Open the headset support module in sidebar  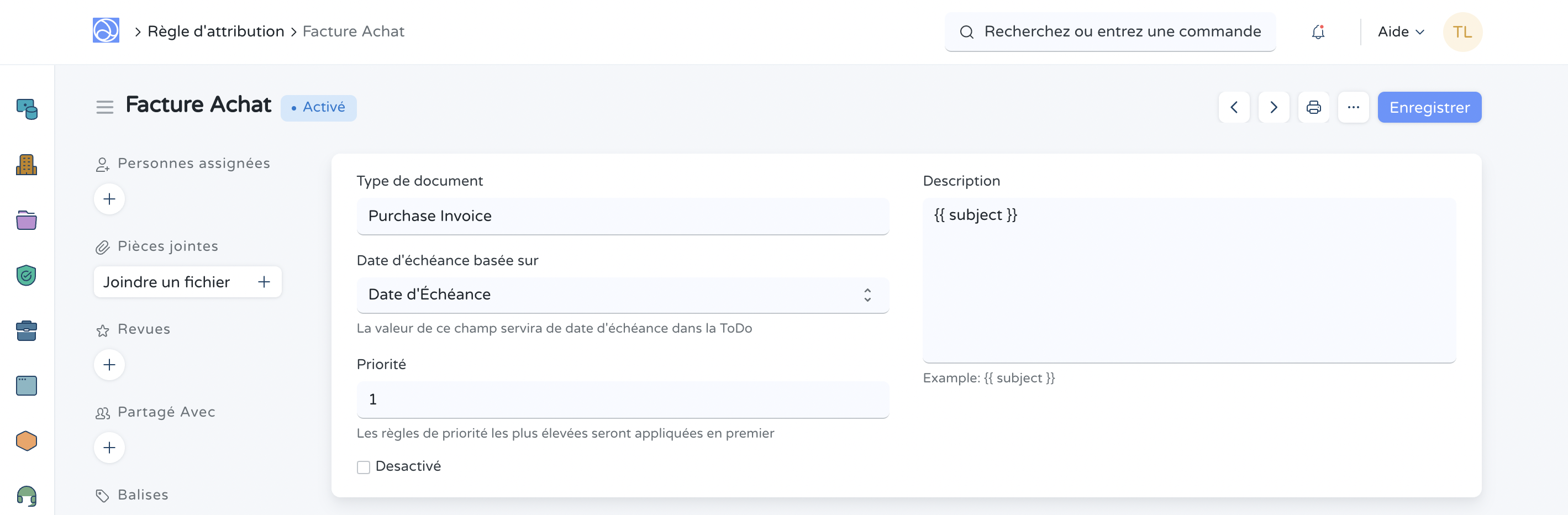[26, 496]
